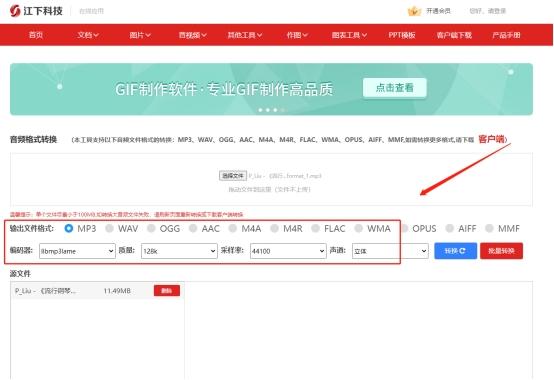
Task: Click the 开通会员 link
Action: (x=438, y=11)
